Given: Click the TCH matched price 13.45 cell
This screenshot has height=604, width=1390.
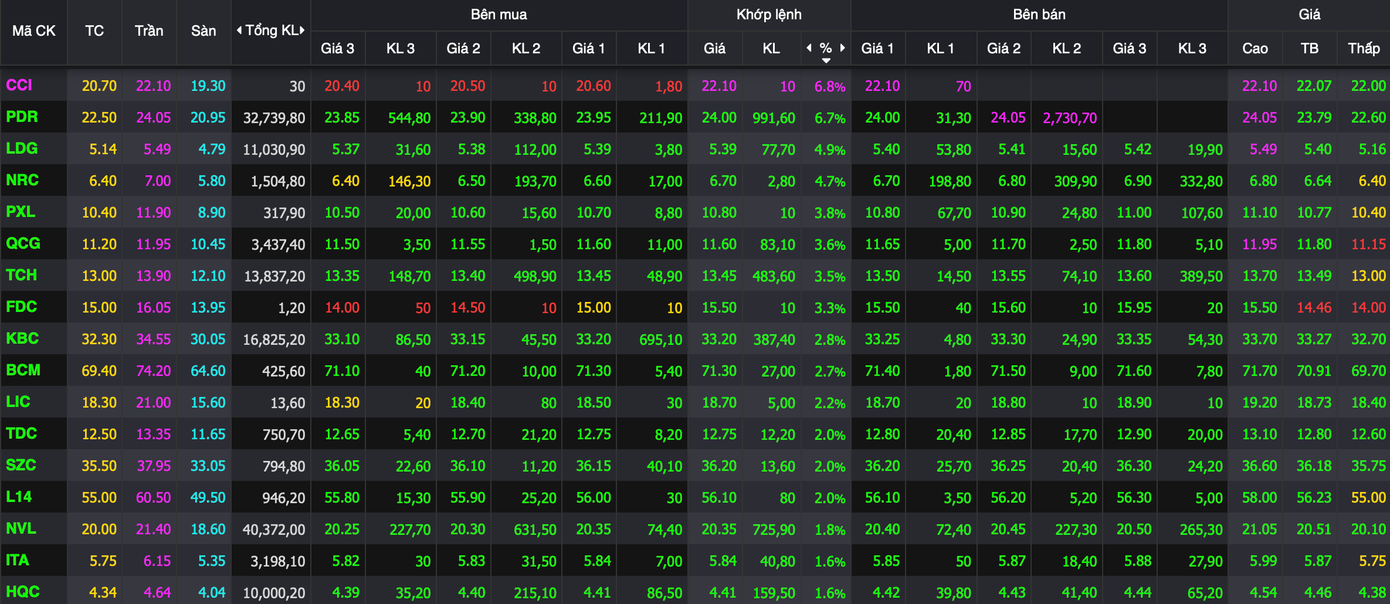Looking at the screenshot, I should point(719,276).
